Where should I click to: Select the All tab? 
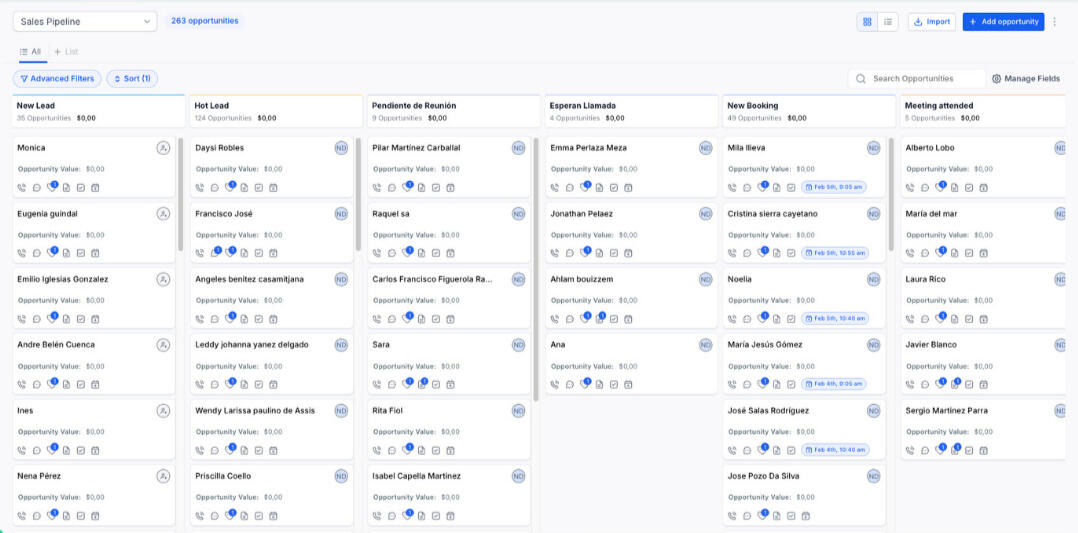point(30,51)
